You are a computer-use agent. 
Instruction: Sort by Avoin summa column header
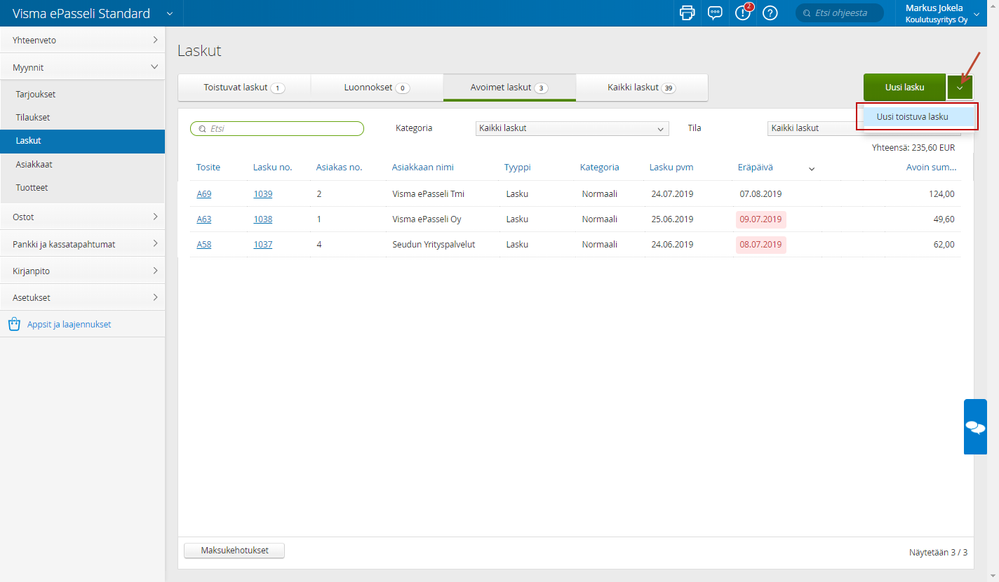coord(931,167)
